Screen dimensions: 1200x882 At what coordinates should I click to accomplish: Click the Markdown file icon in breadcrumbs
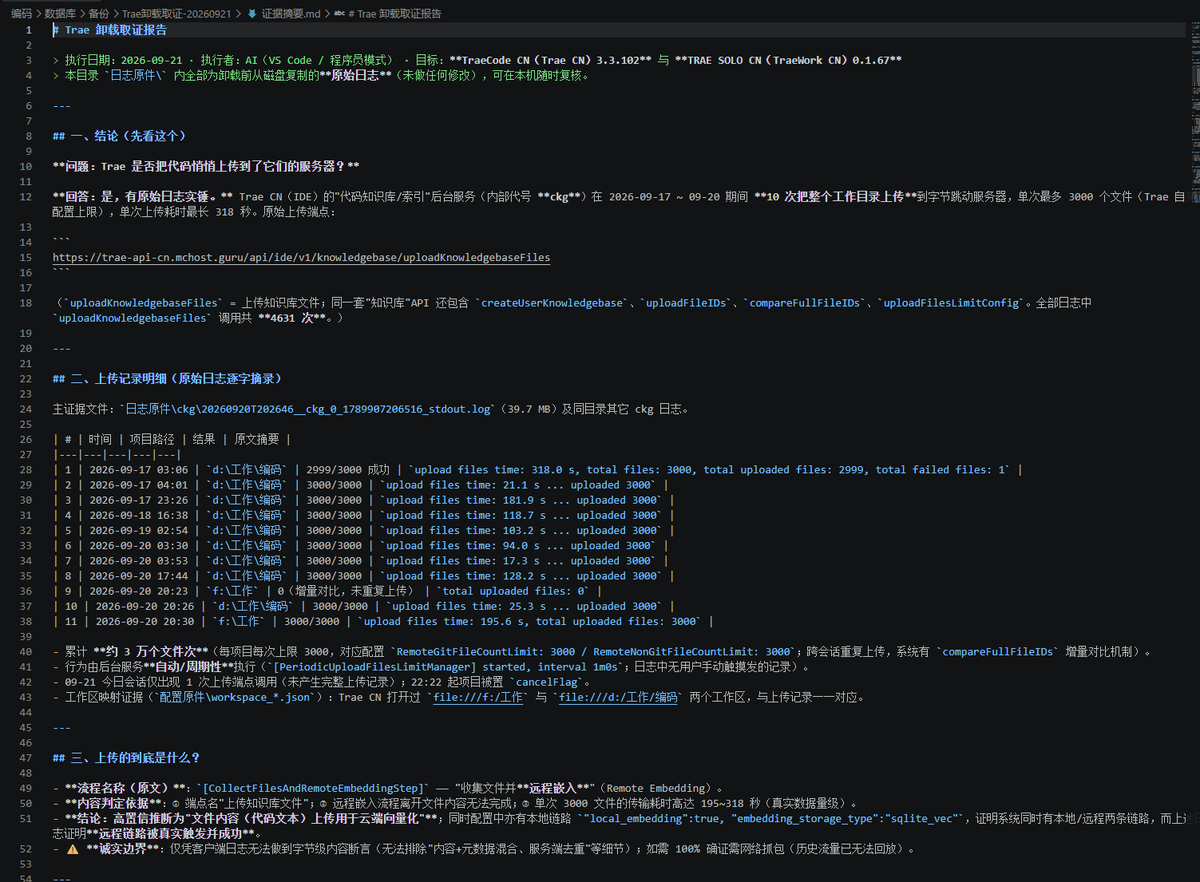pyautogui.click(x=251, y=14)
